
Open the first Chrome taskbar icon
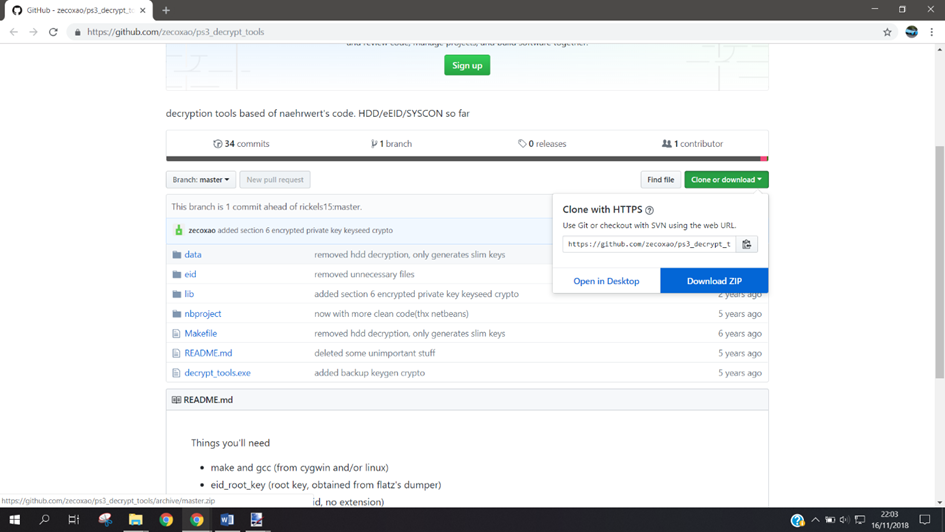(166, 519)
